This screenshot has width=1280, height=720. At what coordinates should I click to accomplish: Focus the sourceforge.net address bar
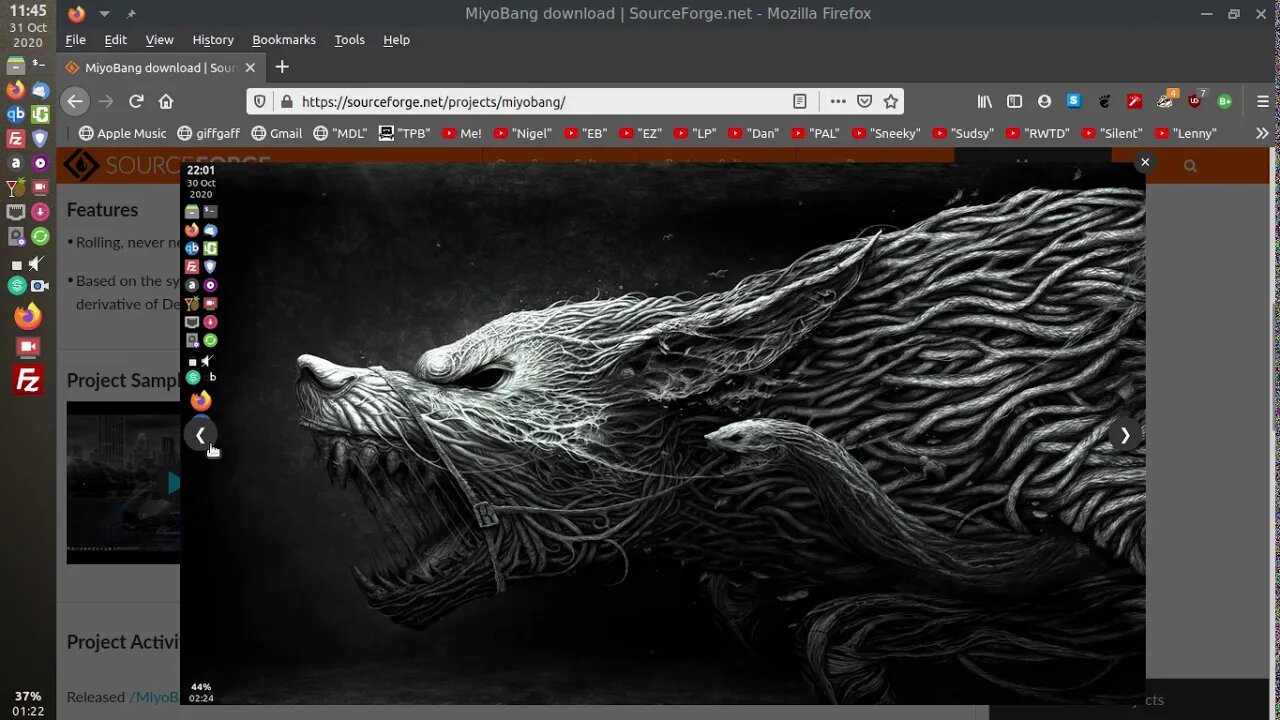[540, 101]
